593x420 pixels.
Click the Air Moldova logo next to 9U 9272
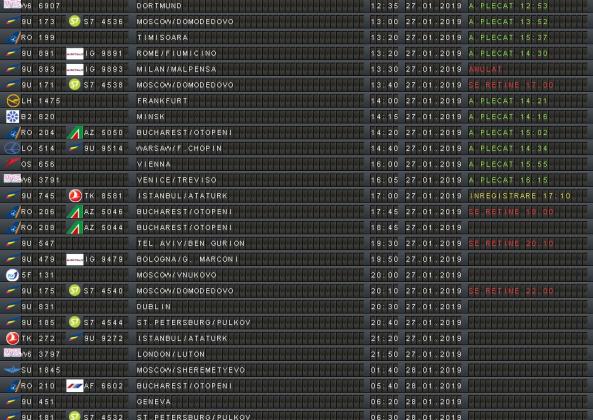coord(75,338)
